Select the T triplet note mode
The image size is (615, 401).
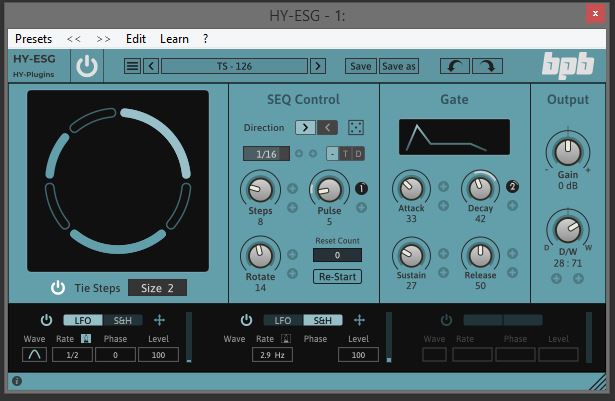coord(345,154)
